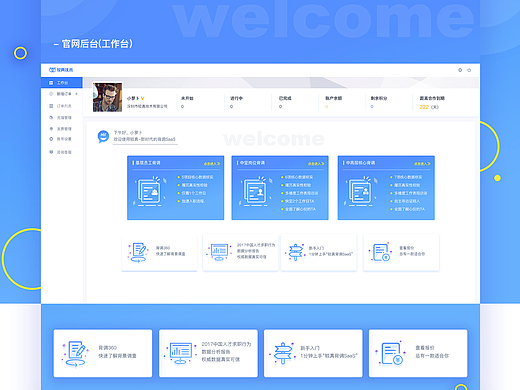Enter the middle package card via 点击进入 link
The width and height of the screenshot is (520, 390).
pos(316,164)
